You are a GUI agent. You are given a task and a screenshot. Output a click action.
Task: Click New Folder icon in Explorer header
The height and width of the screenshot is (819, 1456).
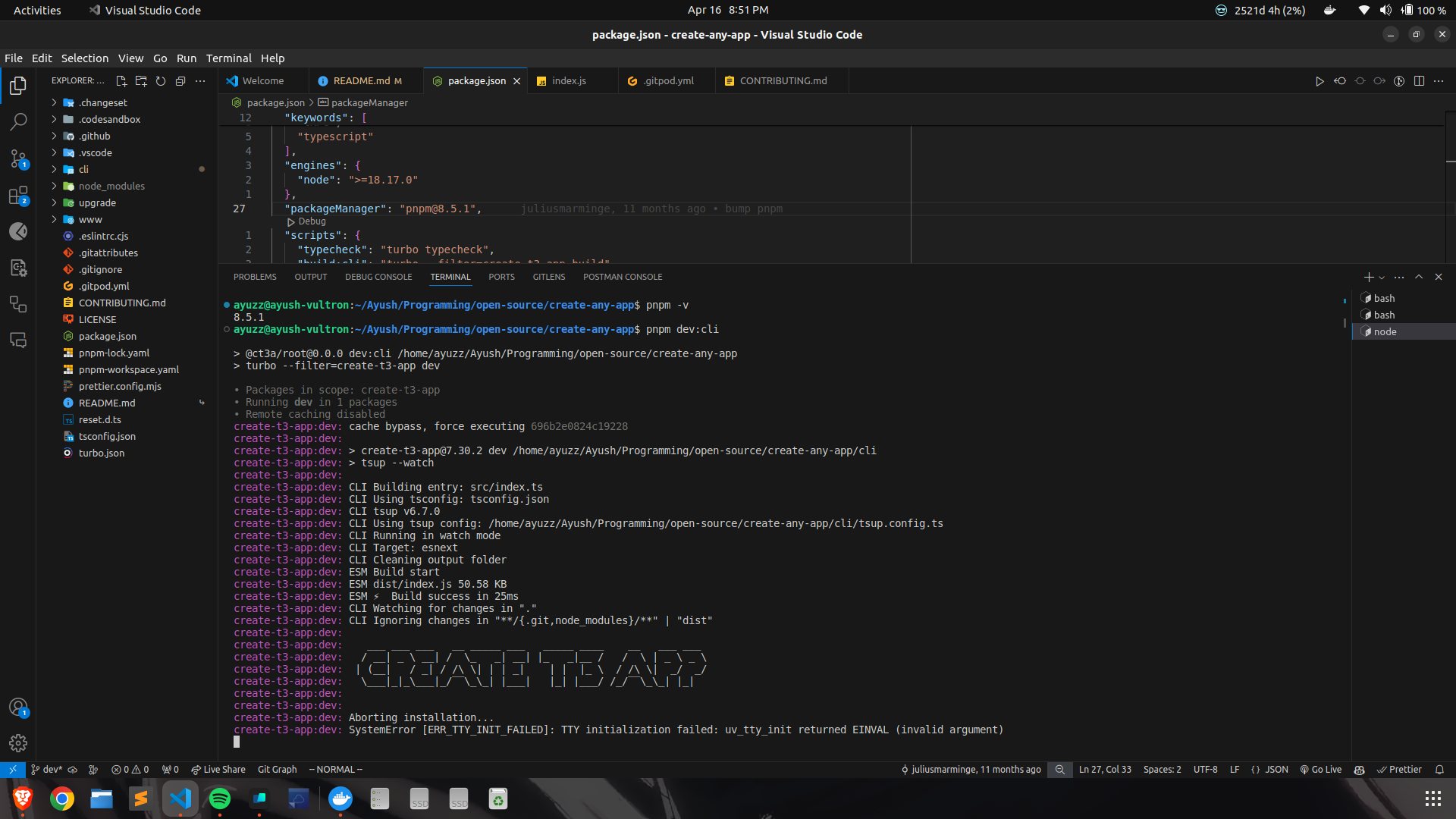[x=141, y=80]
